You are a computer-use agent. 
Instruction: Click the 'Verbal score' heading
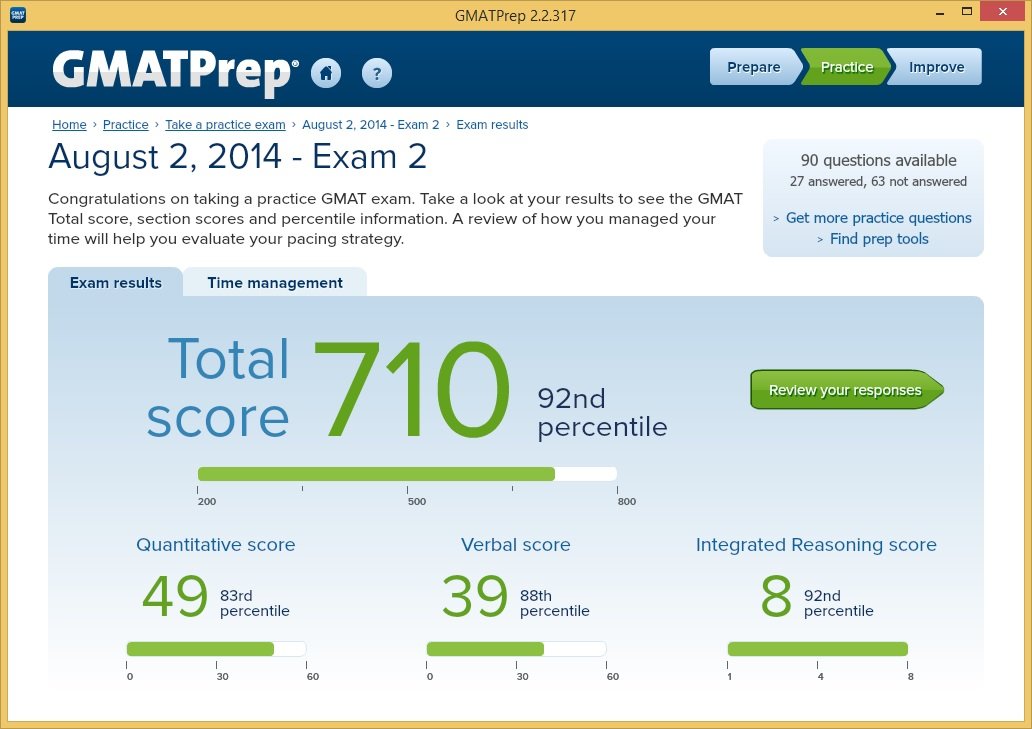point(516,545)
